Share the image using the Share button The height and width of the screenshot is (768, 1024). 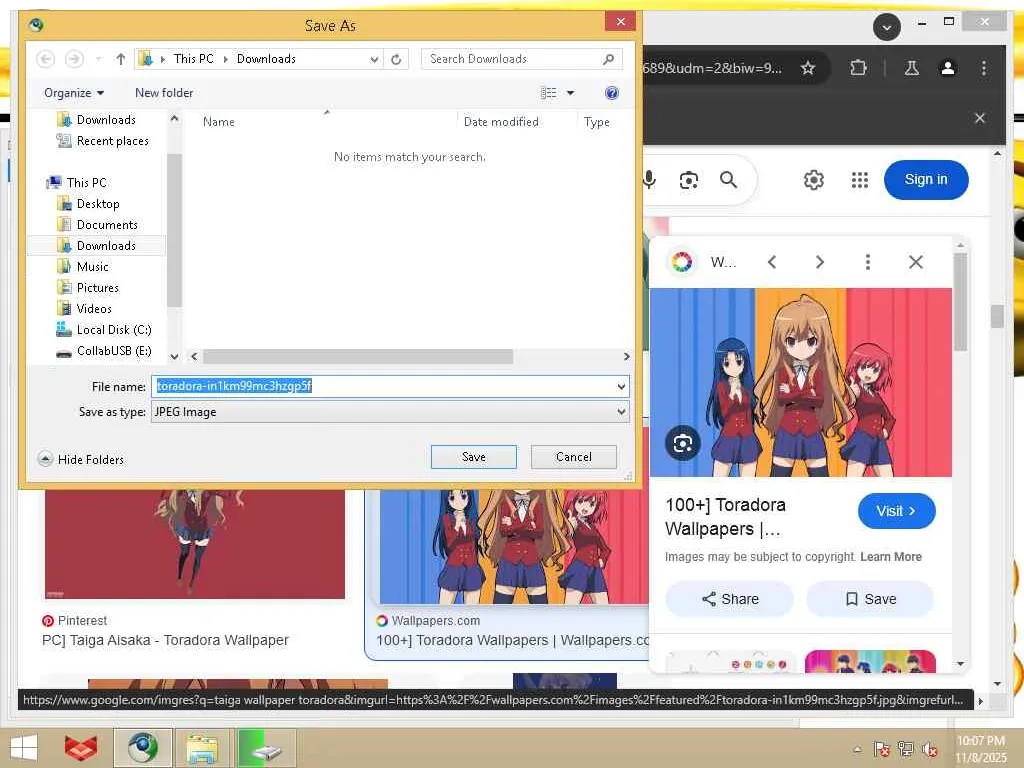tap(729, 599)
